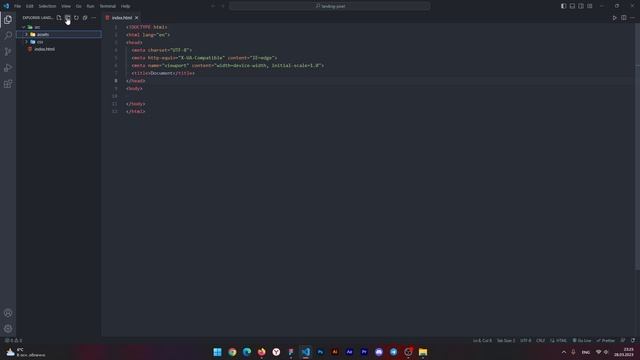
Task: Open the Edit menu
Action: click(30, 6)
